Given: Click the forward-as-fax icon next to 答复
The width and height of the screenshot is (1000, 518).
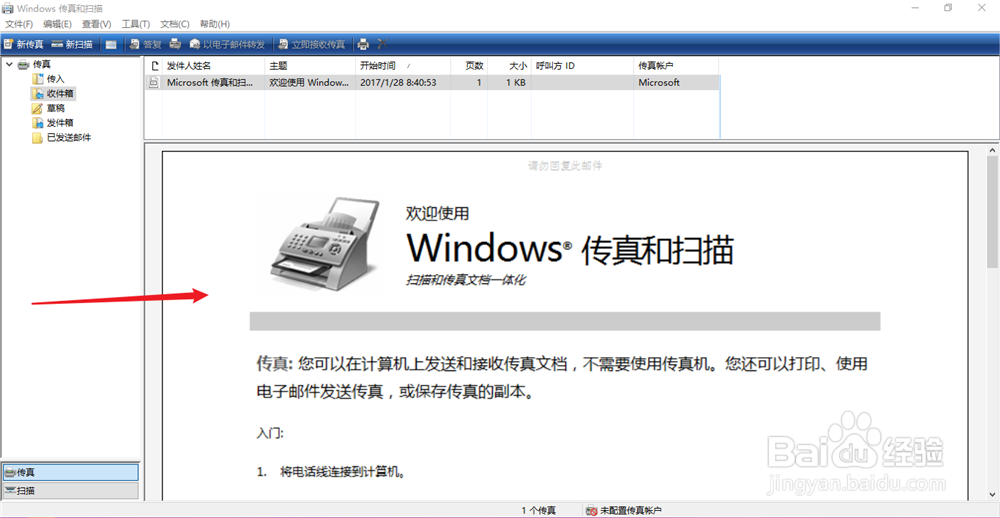Looking at the screenshot, I should point(175,44).
